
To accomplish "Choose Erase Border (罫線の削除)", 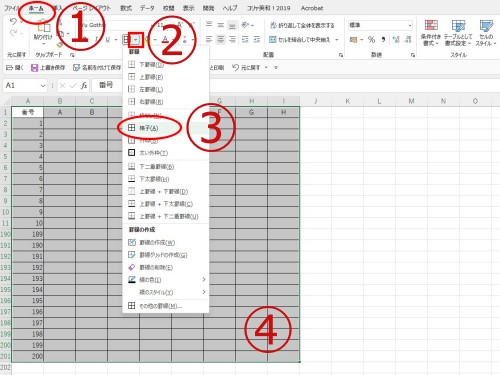I will pyautogui.click(x=166, y=267).
